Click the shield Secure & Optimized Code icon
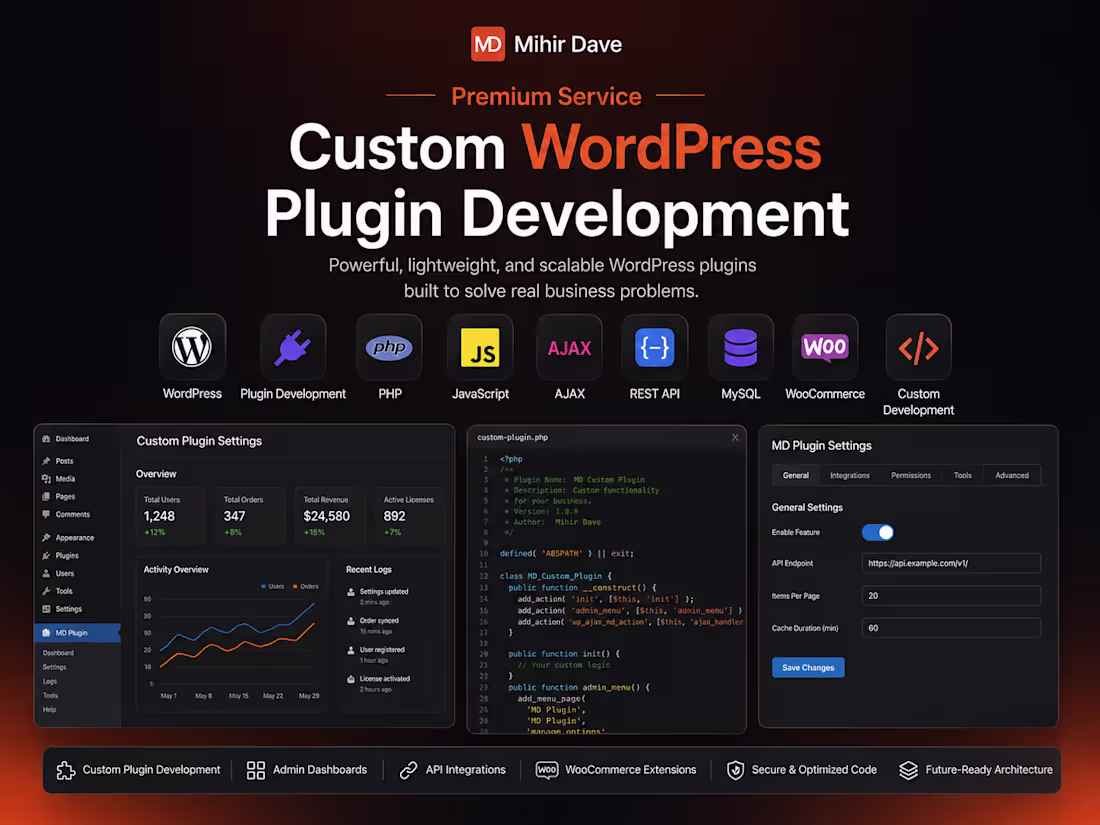 (x=735, y=770)
